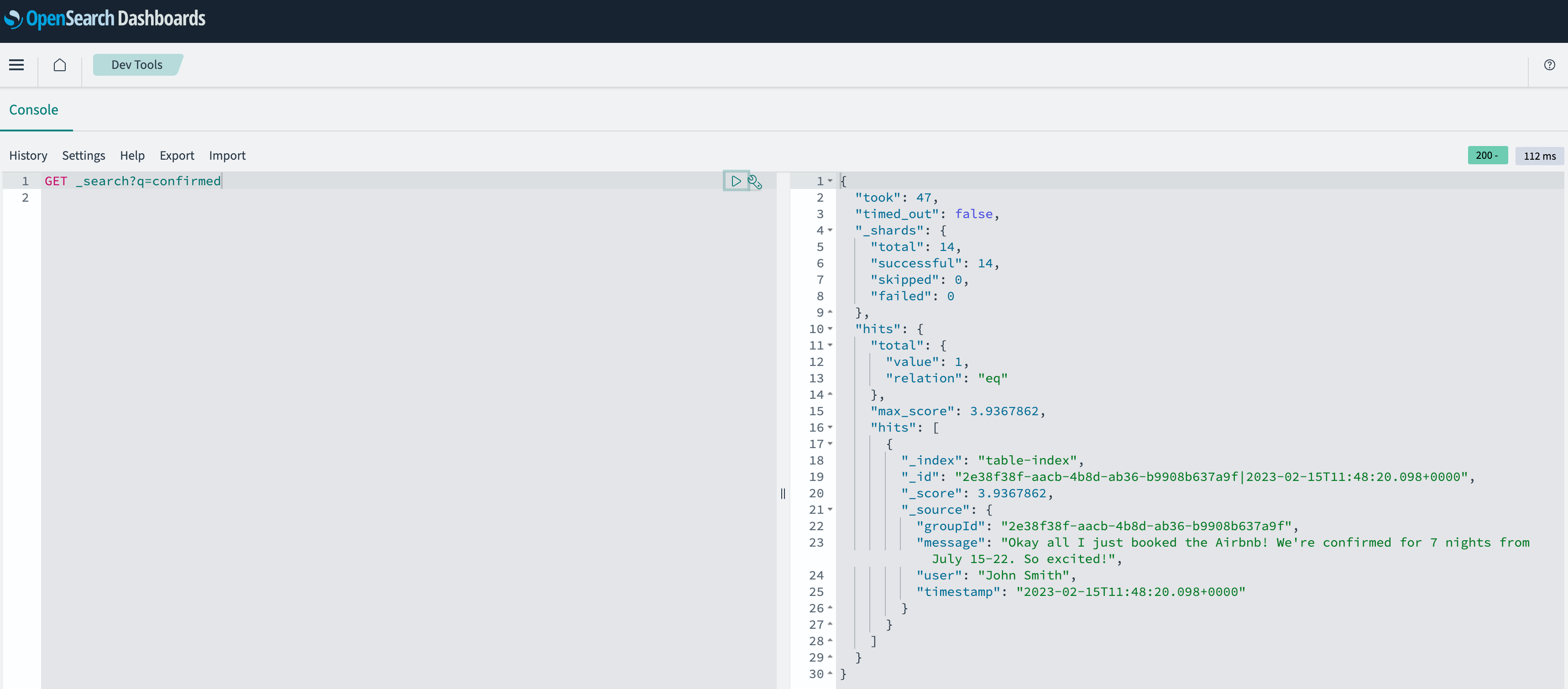Collapse the _source object line 21
Viewport: 1568px width, 689px height.
pos(830,509)
